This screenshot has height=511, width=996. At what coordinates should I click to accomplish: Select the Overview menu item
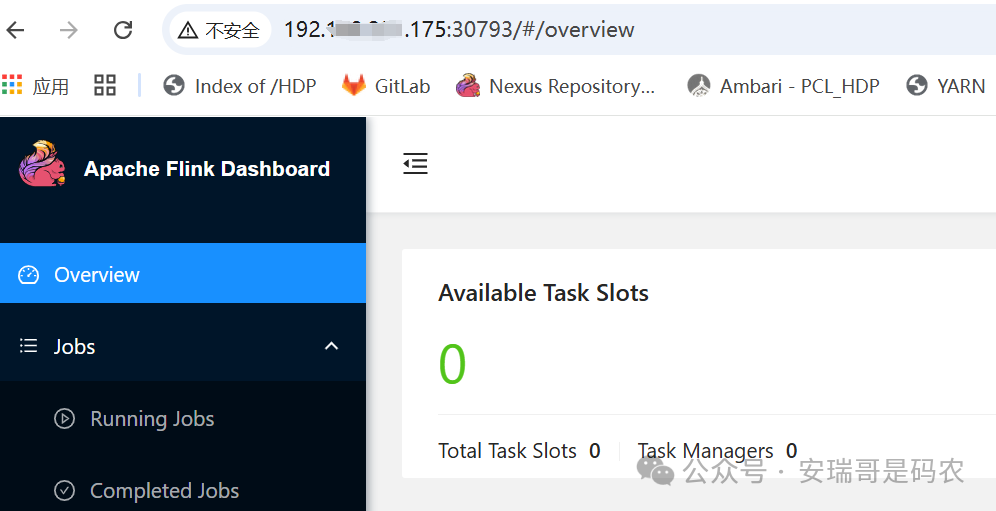pyautogui.click(x=183, y=273)
